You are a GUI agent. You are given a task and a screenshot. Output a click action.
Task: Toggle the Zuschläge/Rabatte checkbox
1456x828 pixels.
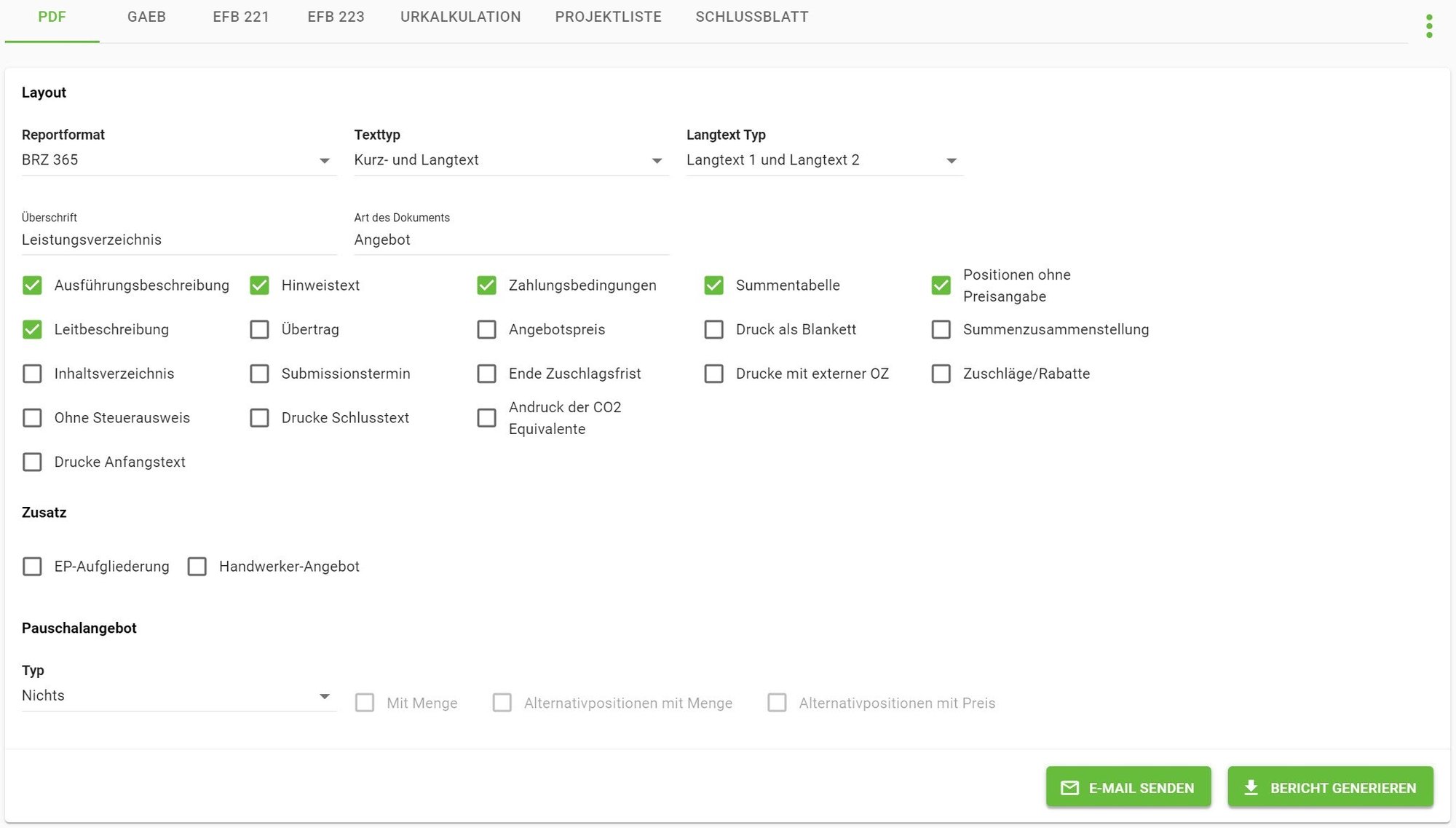pyautogui.click(x=941, y=374)
